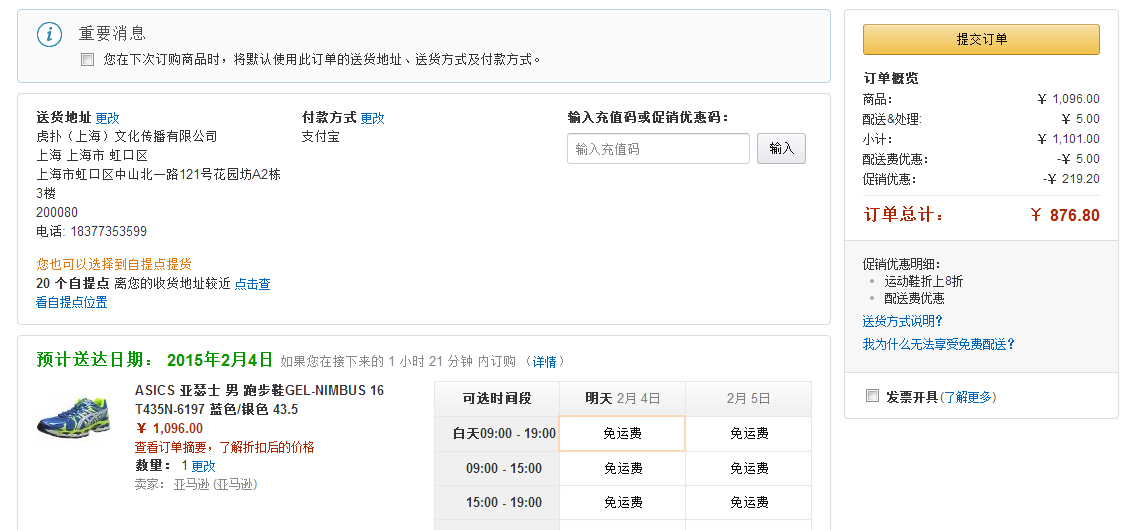Click the 支付宝 payment method text

pyautogui.click(x=321, y=137)
